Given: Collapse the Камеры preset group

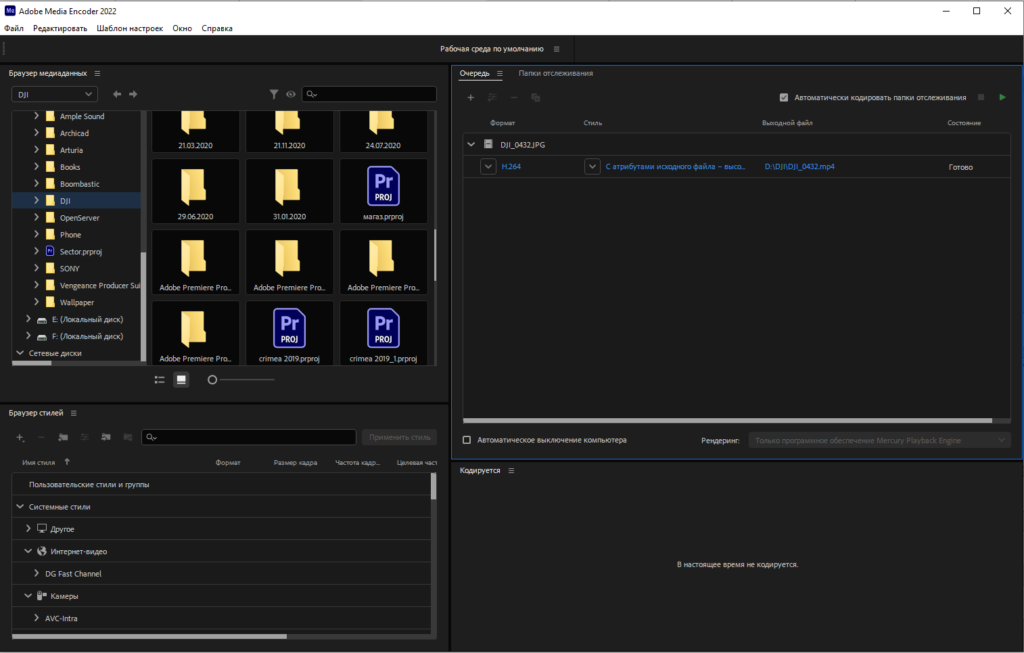Looking at the screenshot, I should point(28,596).
